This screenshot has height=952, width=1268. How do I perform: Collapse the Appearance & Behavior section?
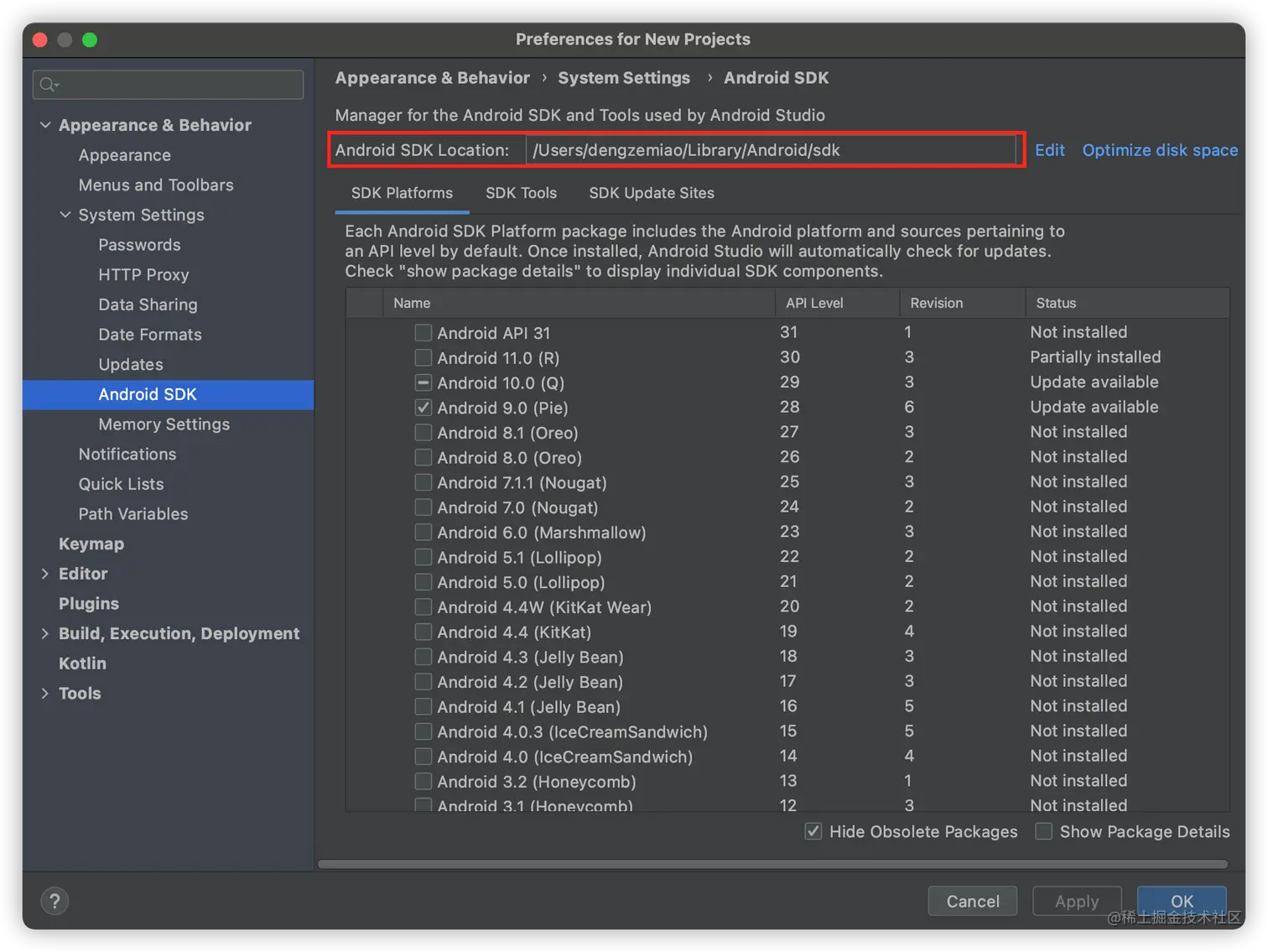click(x=45, y=125)
